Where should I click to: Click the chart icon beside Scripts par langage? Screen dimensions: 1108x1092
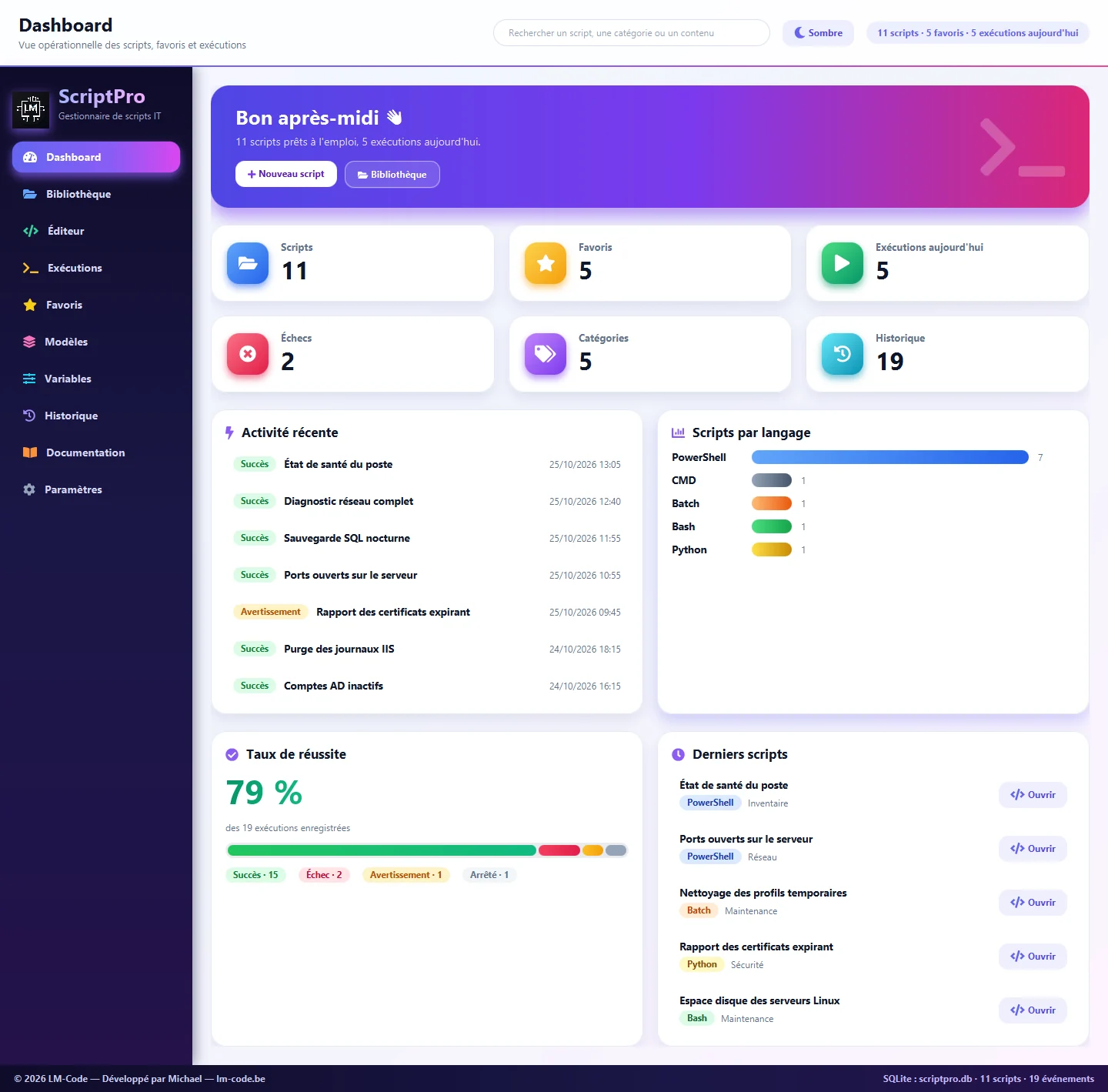[x=678, y=432]
